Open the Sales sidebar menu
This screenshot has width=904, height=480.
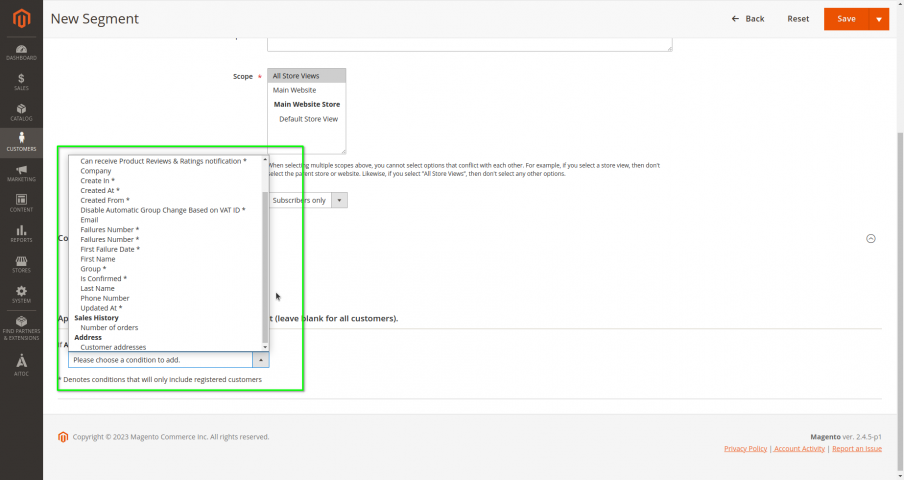click(21, 82)
